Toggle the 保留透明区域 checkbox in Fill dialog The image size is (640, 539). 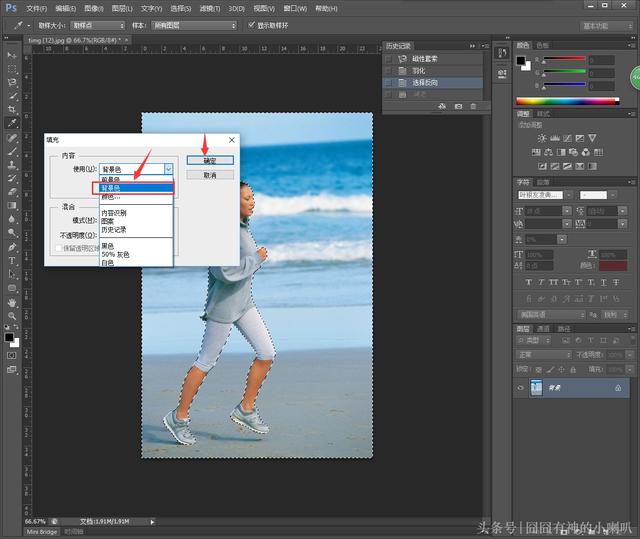point(56,248)
